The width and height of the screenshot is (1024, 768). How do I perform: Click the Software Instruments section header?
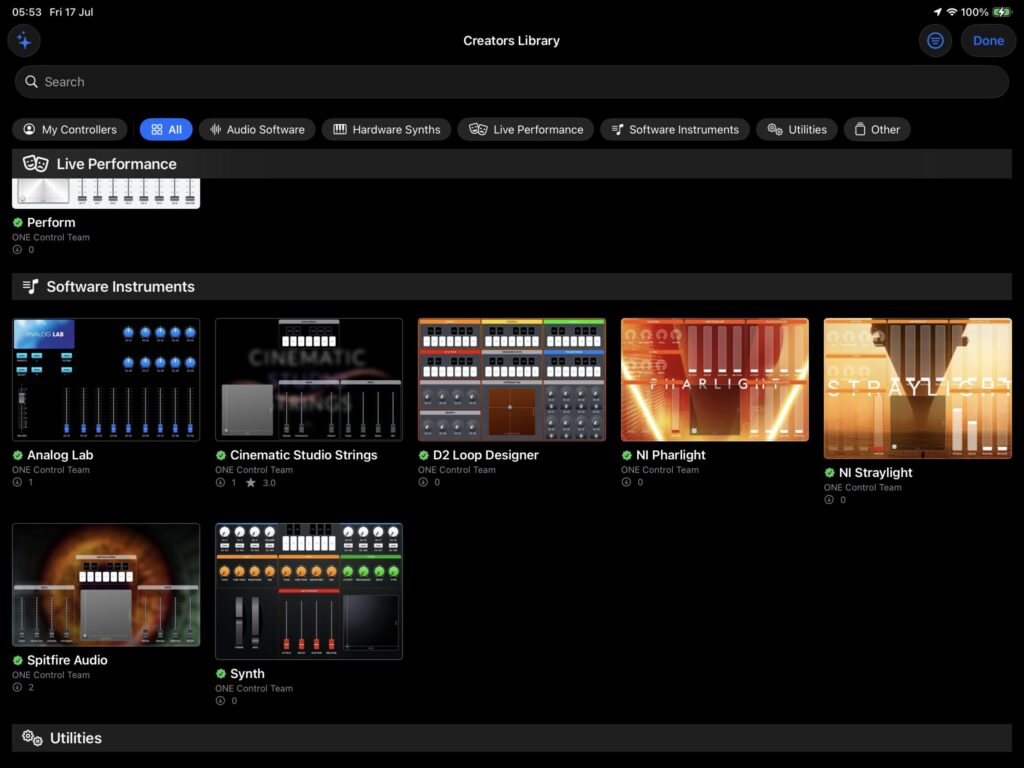(x=512, y=287)
